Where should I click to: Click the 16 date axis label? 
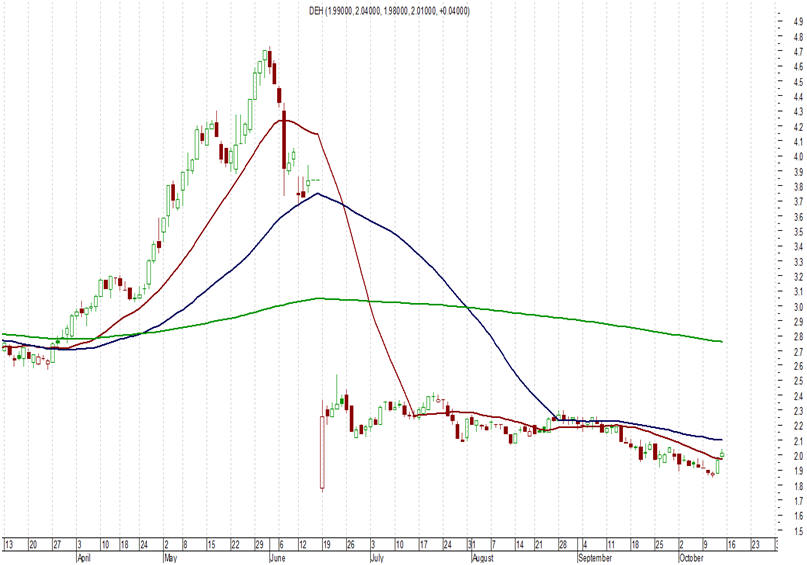tap(732, 544)
